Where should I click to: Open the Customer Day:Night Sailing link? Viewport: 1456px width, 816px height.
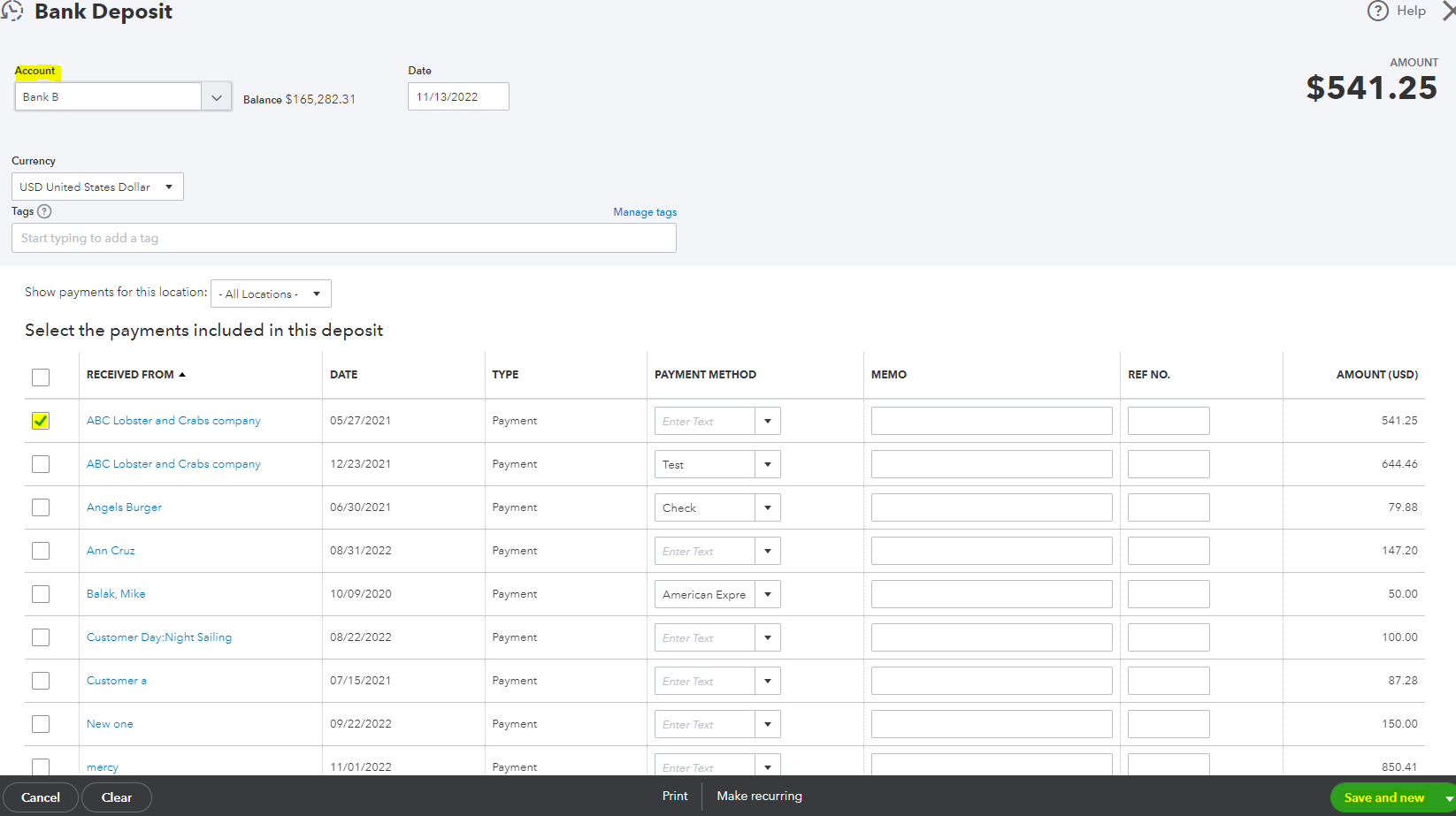click(159, 637)
